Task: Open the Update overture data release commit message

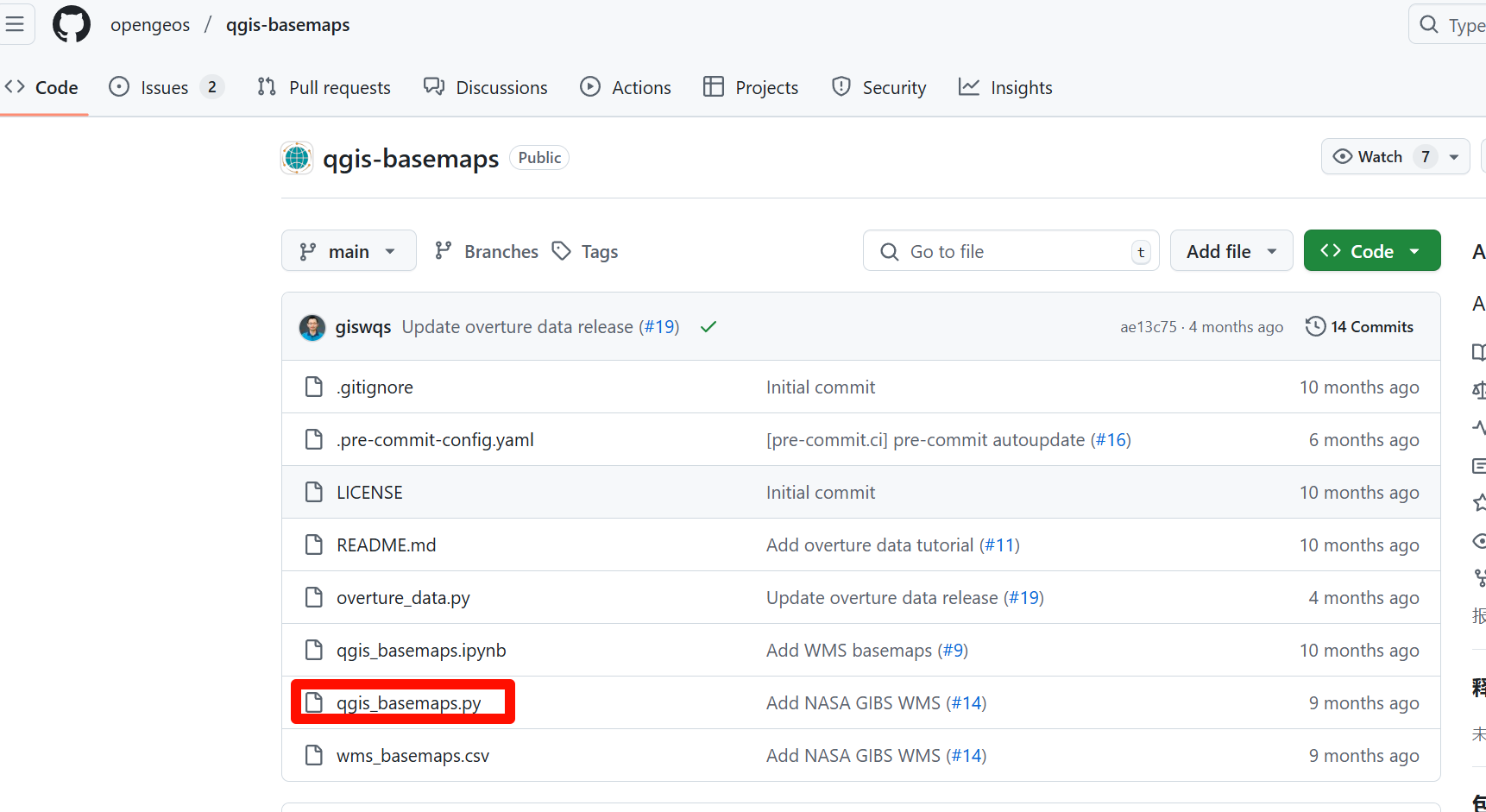Action: 518,327
